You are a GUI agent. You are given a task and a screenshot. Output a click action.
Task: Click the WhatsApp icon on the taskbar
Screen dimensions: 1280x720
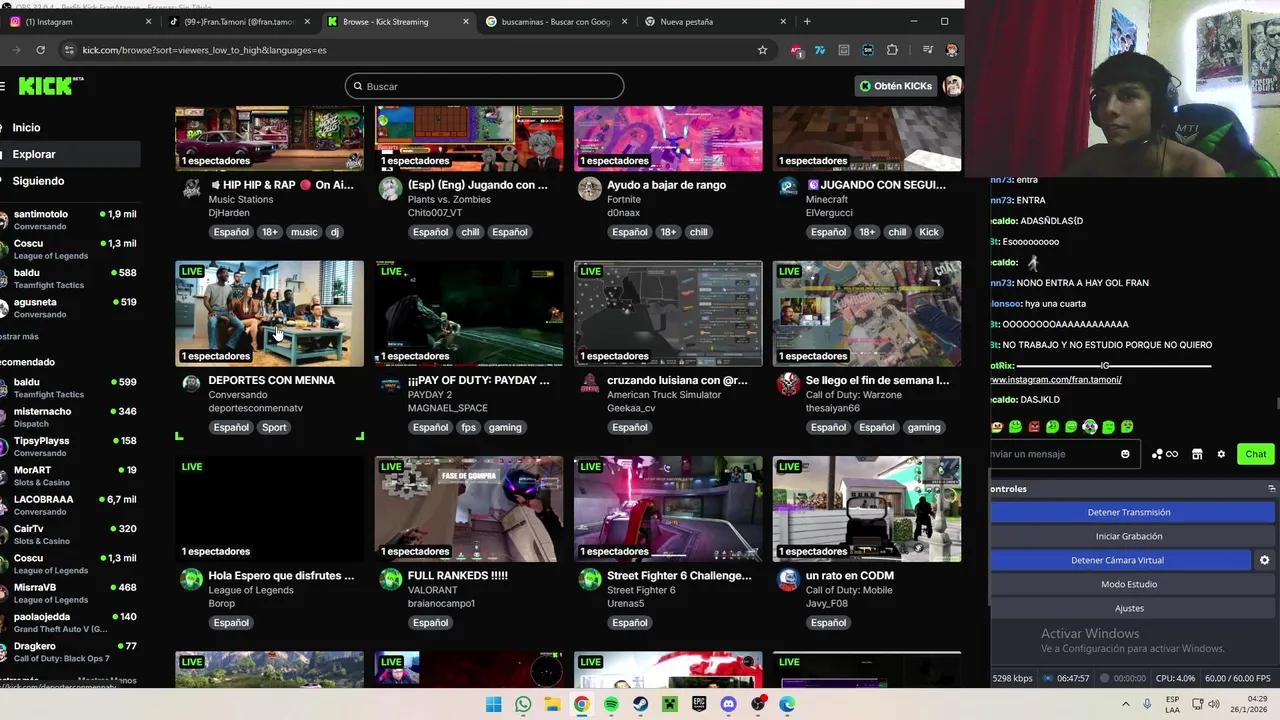click(523, 704)
